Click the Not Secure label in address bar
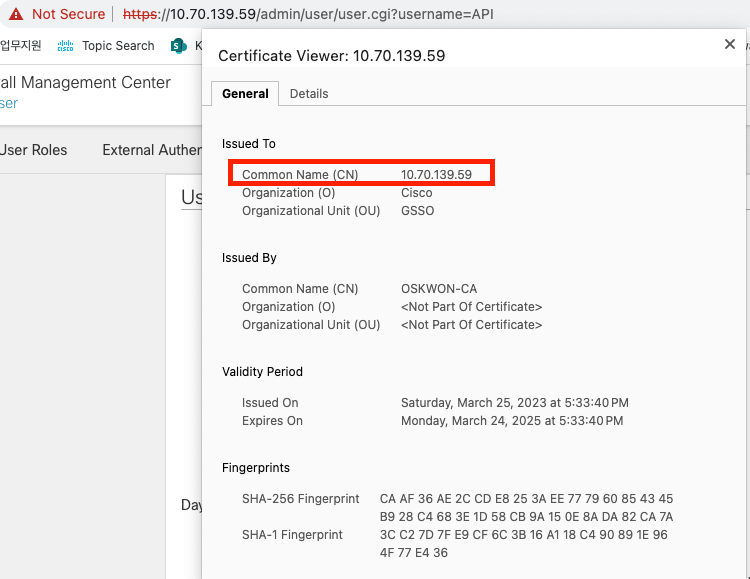Image resolution: width=750 pixels, height=579 pixels. coord(68,14)
